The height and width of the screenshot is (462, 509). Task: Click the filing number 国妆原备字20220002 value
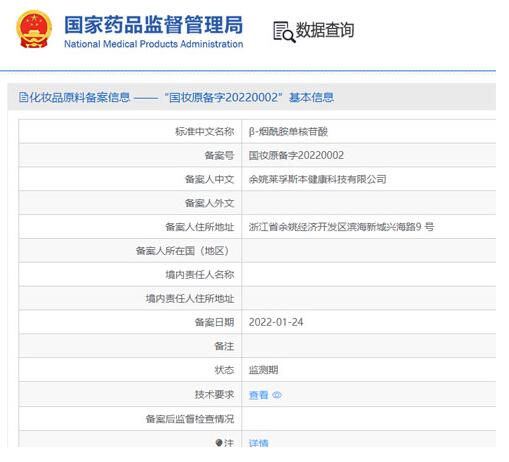tap(296, 155)
